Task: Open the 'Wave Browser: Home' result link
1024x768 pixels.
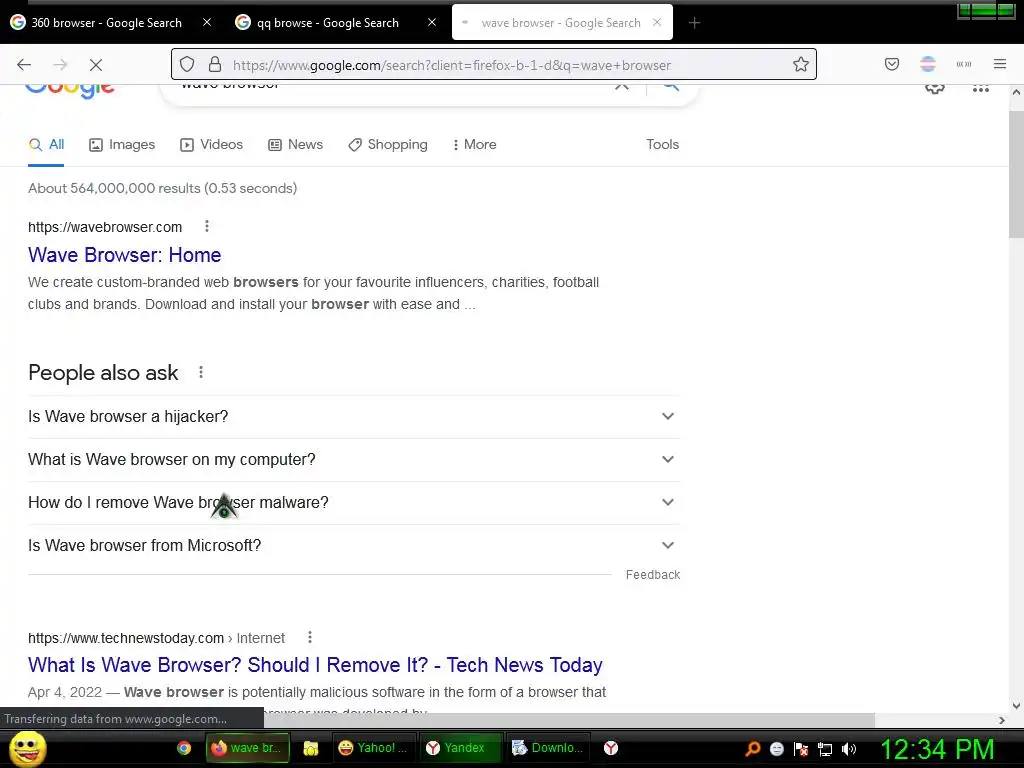Action: [x=125, y=255]
